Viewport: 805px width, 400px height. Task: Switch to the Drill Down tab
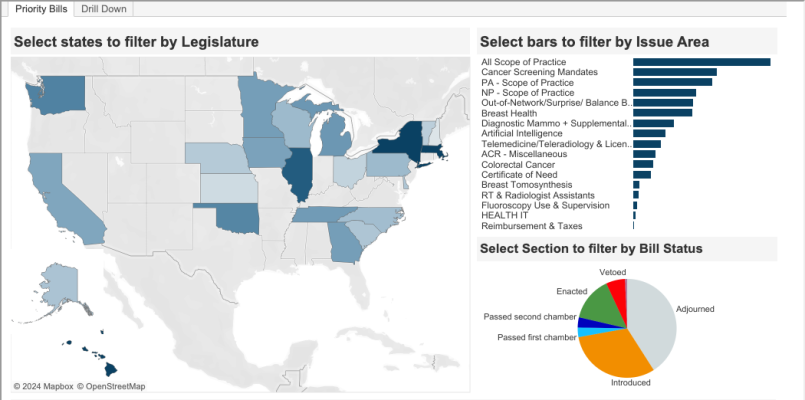coord(104,8)
